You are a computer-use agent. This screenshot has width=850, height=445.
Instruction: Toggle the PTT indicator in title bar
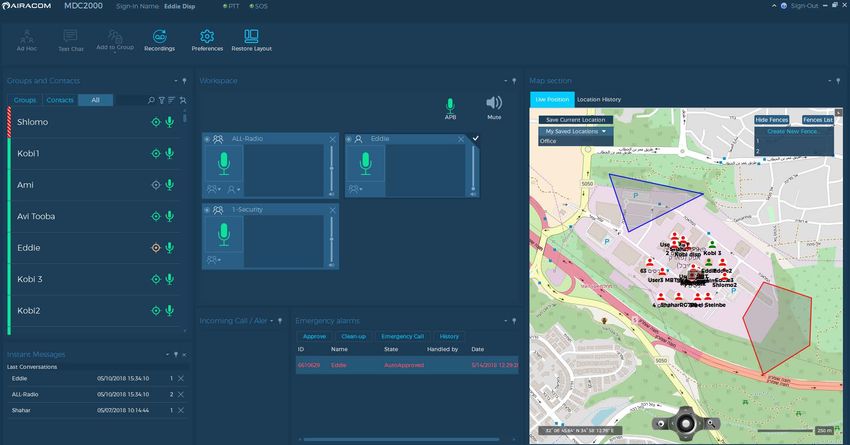point(231,7)
